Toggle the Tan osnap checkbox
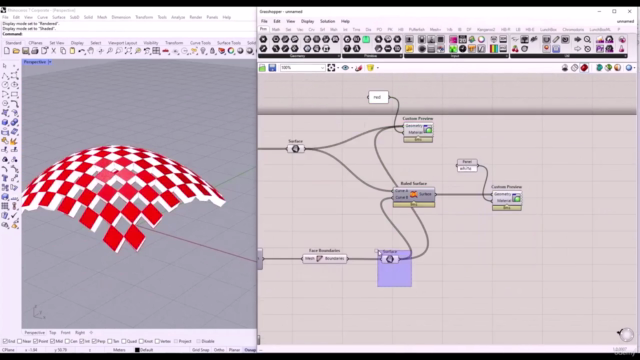The width and height of the screenshot is (640, 360). click(109, 341)
